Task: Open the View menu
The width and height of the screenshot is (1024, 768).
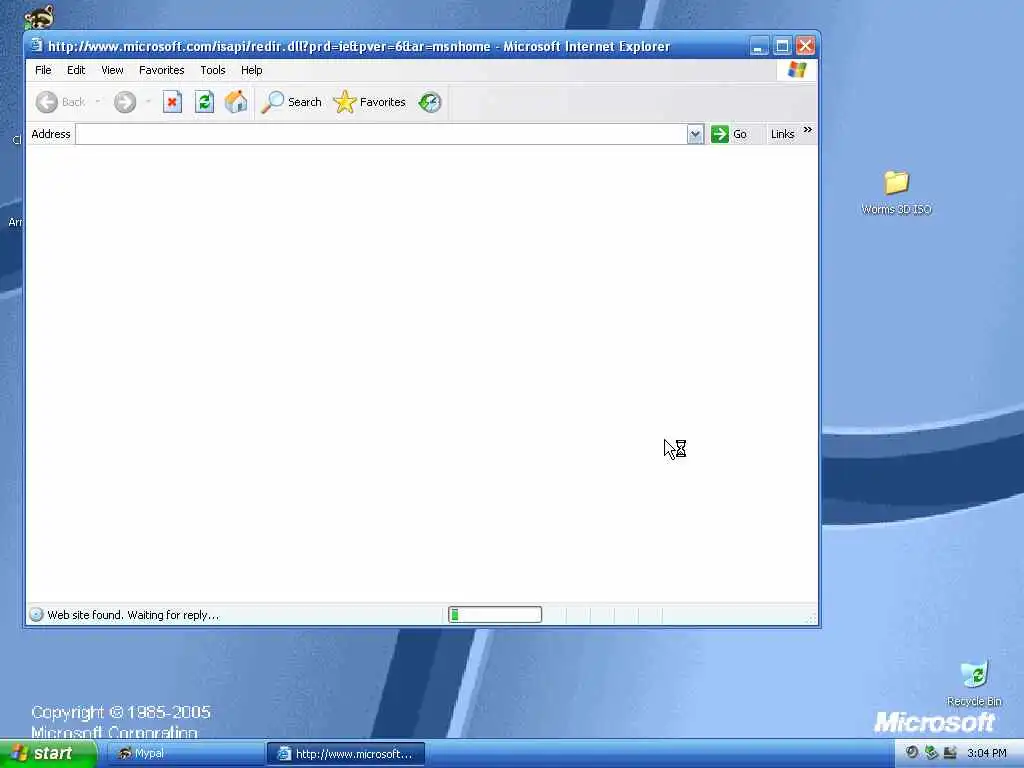Action: (x=112, y=70)
